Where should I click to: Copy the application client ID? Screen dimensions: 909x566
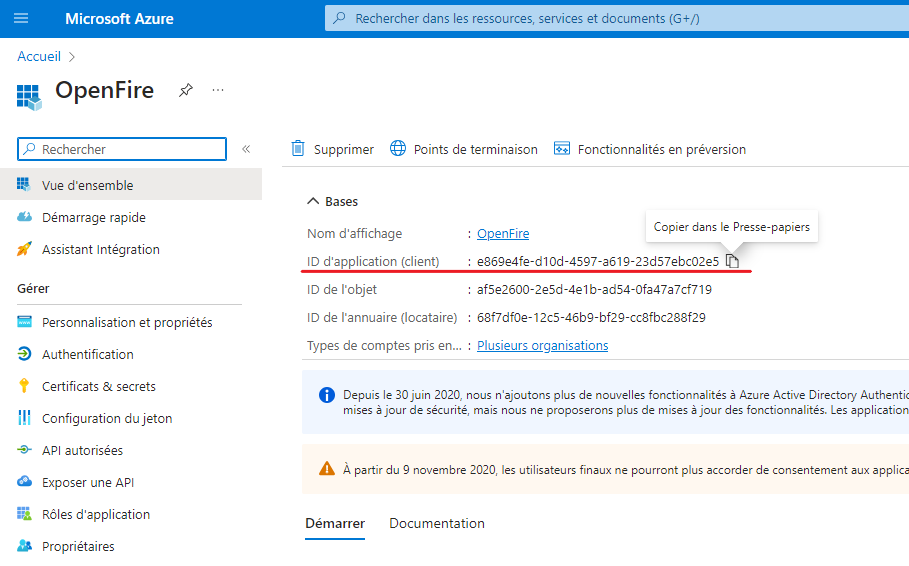(733, 262)
